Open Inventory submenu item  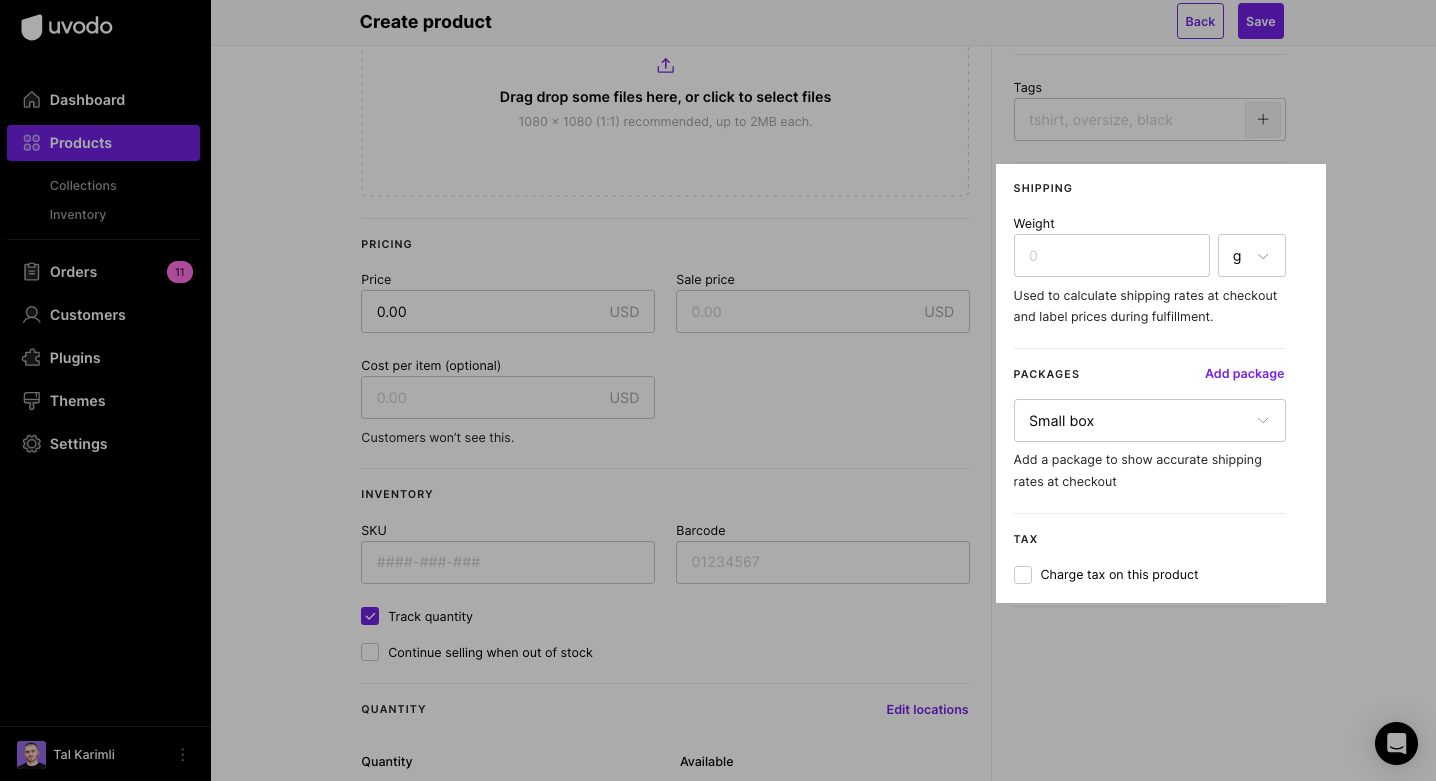pos(78,215)
